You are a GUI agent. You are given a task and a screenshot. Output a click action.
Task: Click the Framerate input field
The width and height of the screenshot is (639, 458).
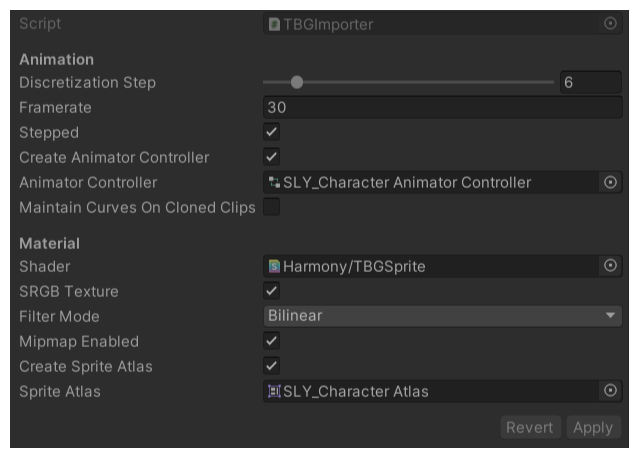click(441, 107)
